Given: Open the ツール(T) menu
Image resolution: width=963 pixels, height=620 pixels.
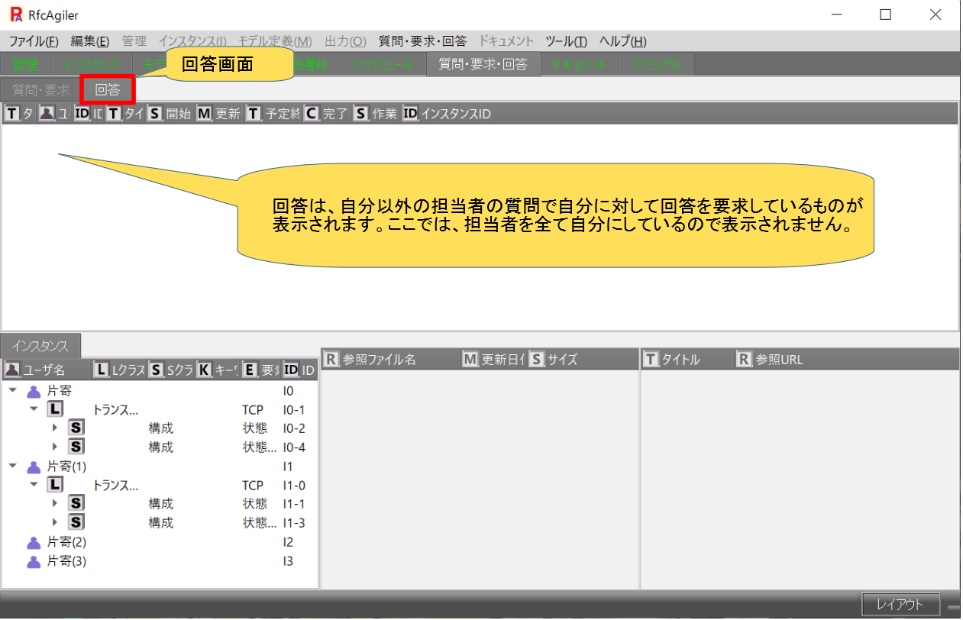Looking at the screenshot, I should pyautogui.click(x=566, y=41).
